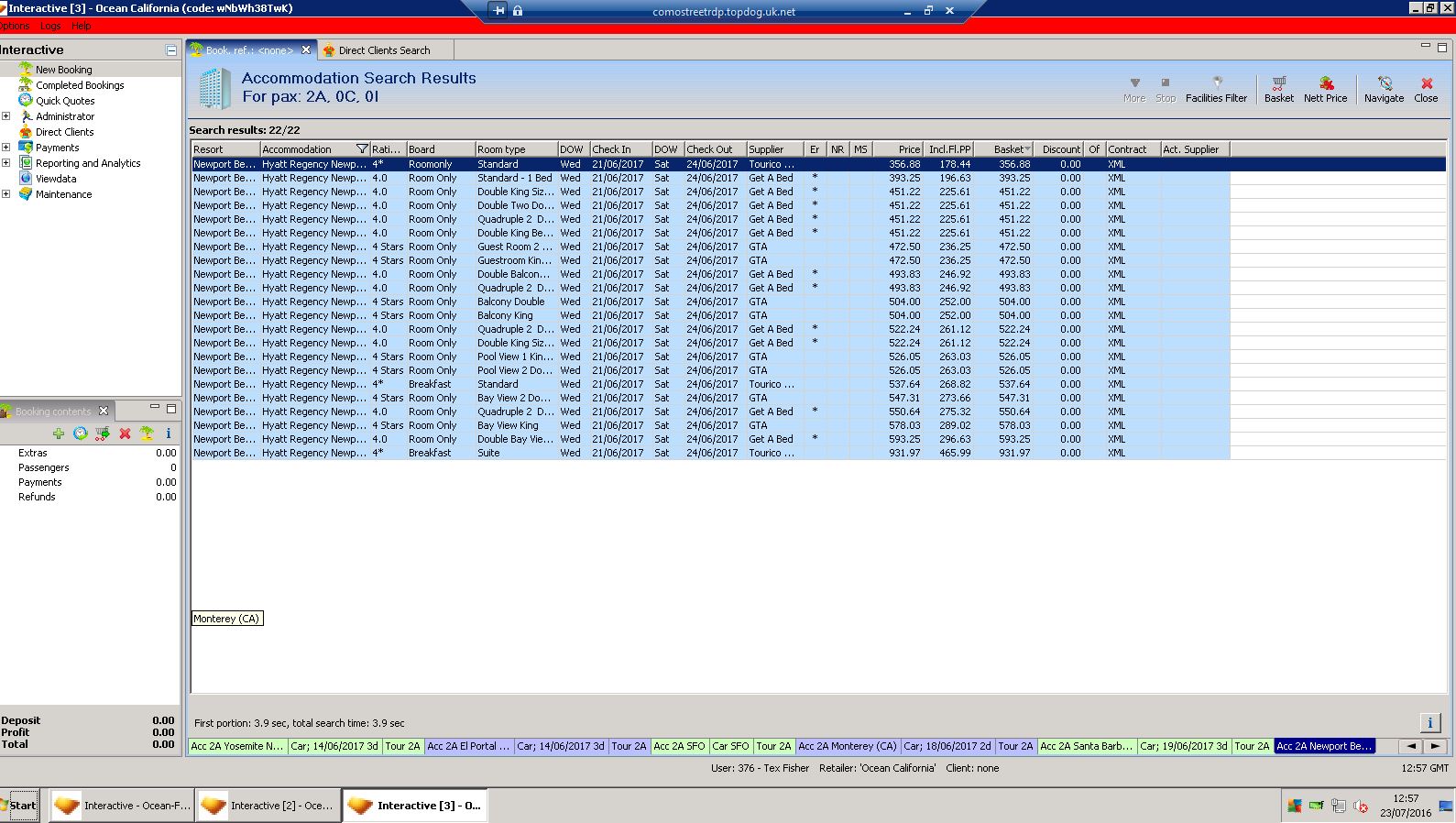Open the Completed Bookings tree item
This screenshot has height=823, width=1456.
point(80,85)
